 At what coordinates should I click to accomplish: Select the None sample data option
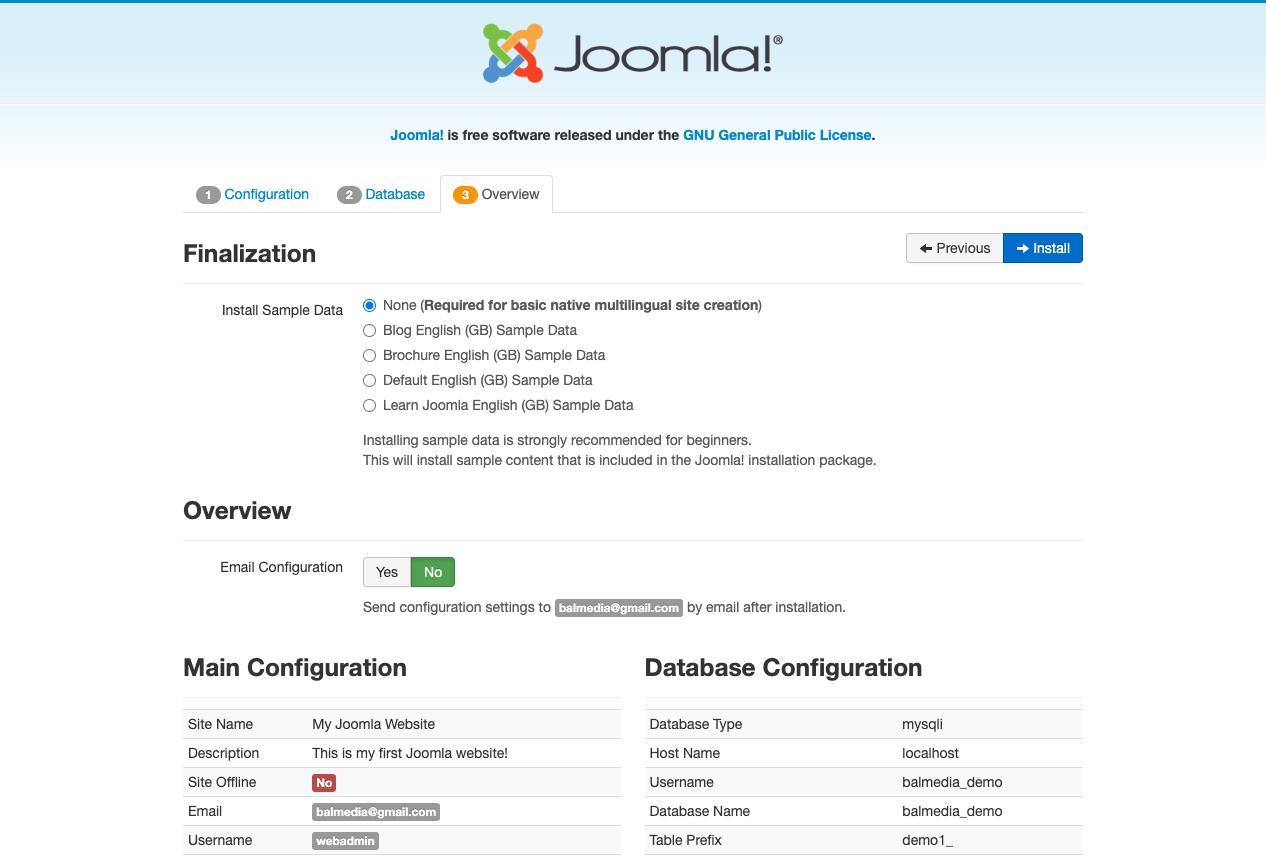coord(370,305)
